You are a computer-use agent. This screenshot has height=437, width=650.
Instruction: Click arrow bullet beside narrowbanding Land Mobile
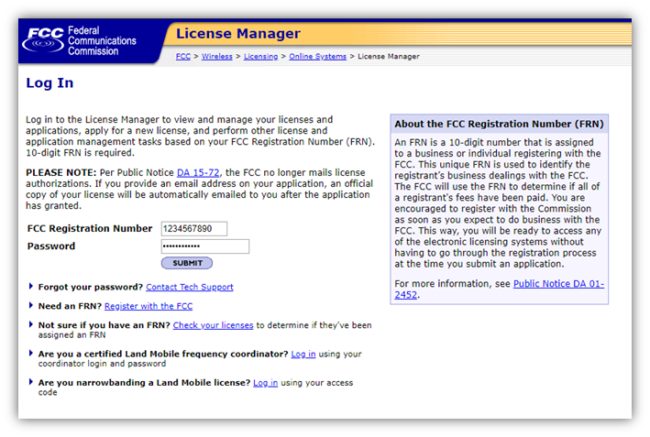point(31,382)
